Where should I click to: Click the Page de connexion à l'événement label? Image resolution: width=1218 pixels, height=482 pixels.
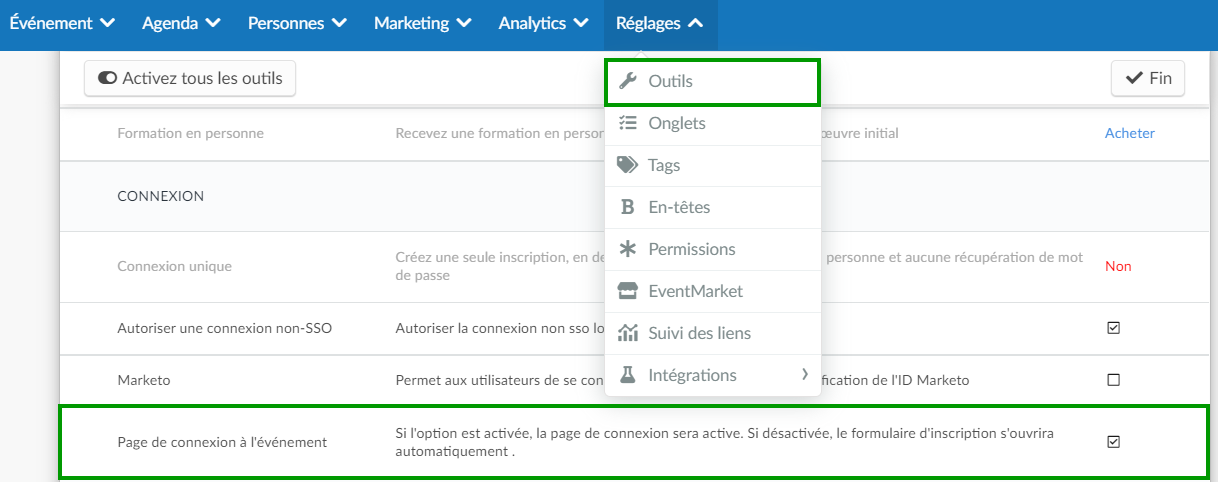222,441
